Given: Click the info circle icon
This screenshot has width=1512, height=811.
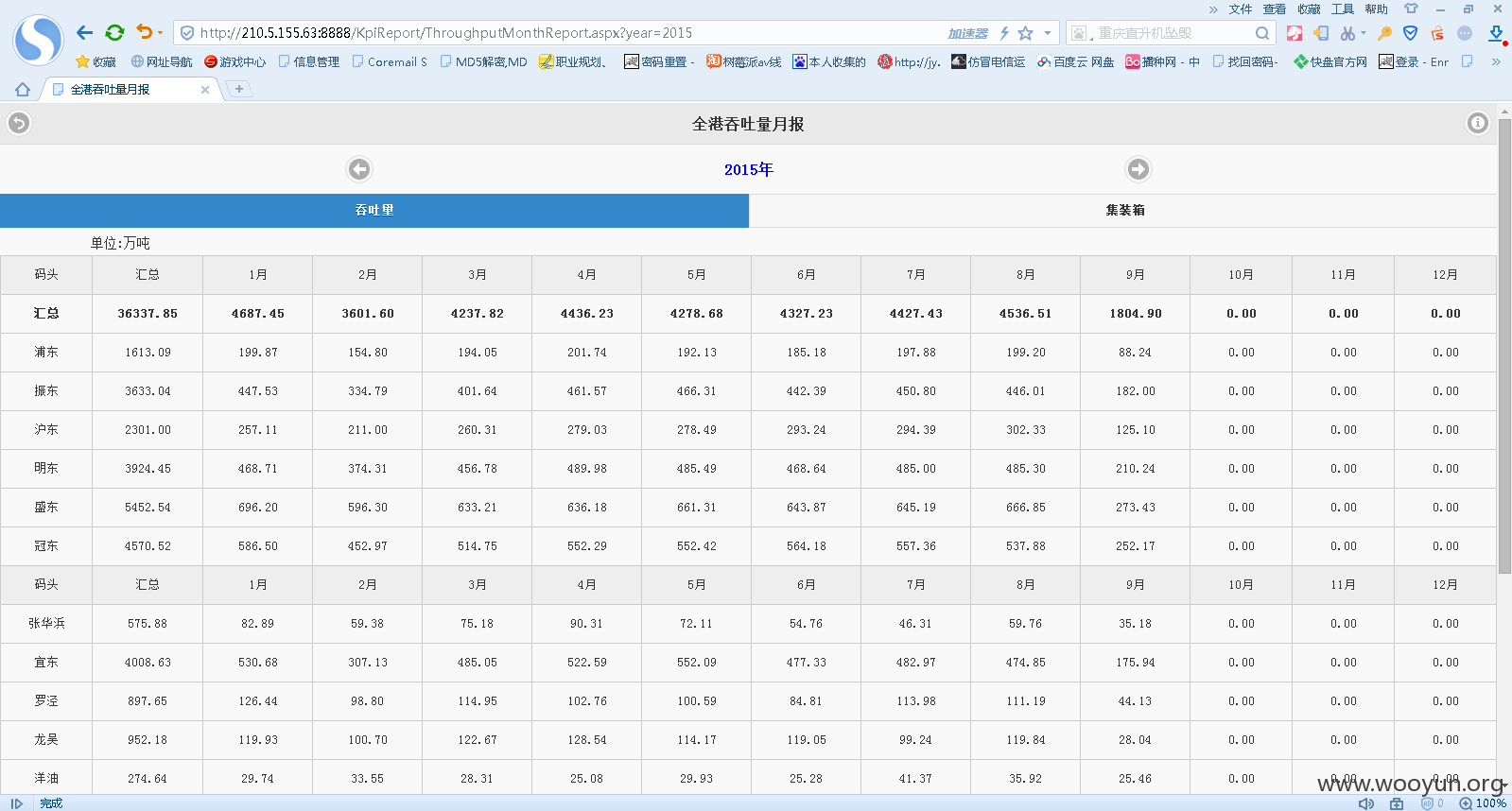Looking at the screenshot, I should tap(1478, 123).
